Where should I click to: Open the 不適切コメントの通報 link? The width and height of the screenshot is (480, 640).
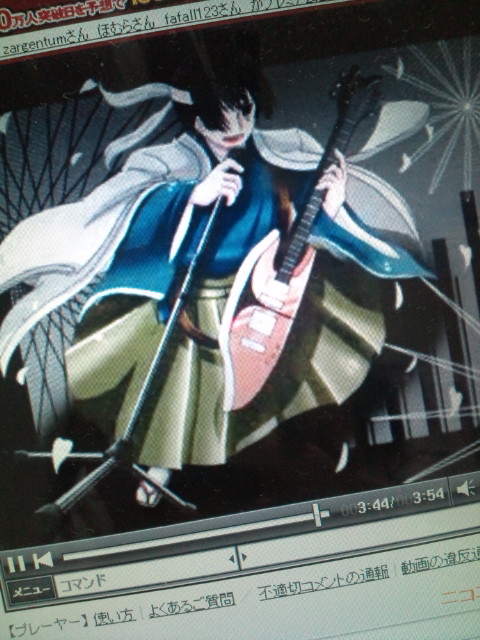coord(324,582)
